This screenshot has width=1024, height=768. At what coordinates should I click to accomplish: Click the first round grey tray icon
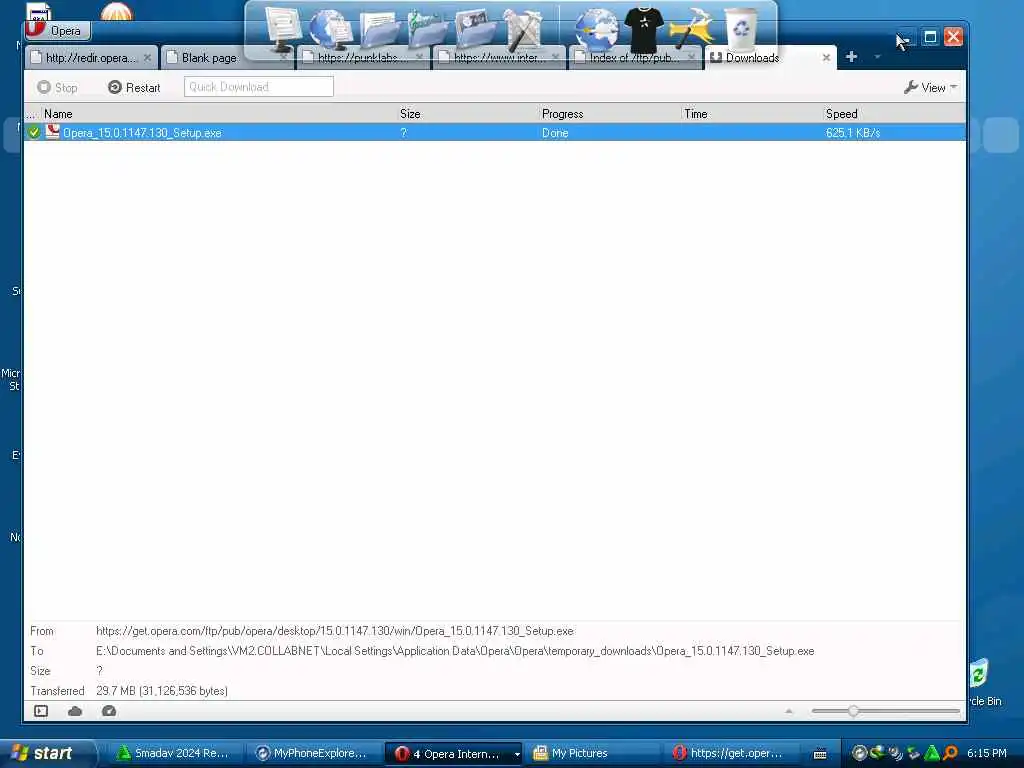tap(859, 753)
